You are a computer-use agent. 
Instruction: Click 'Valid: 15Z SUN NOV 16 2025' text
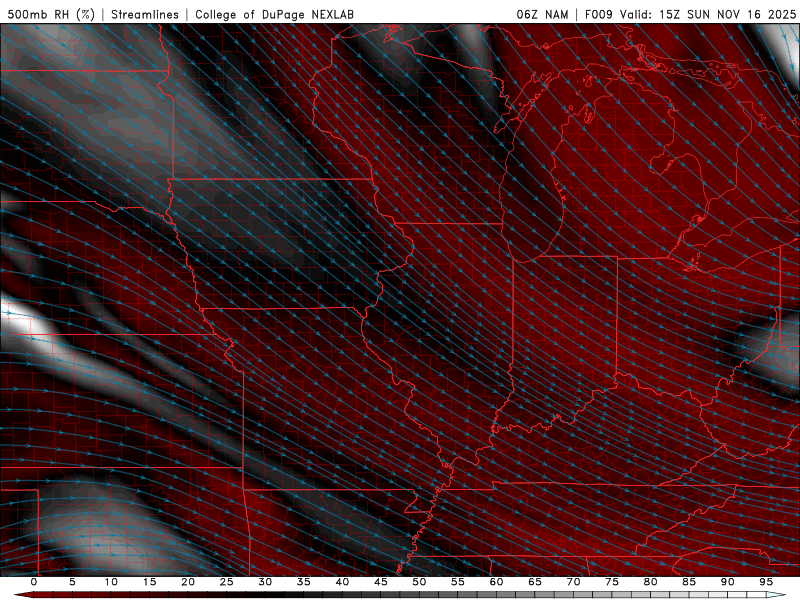pos(708,14)
